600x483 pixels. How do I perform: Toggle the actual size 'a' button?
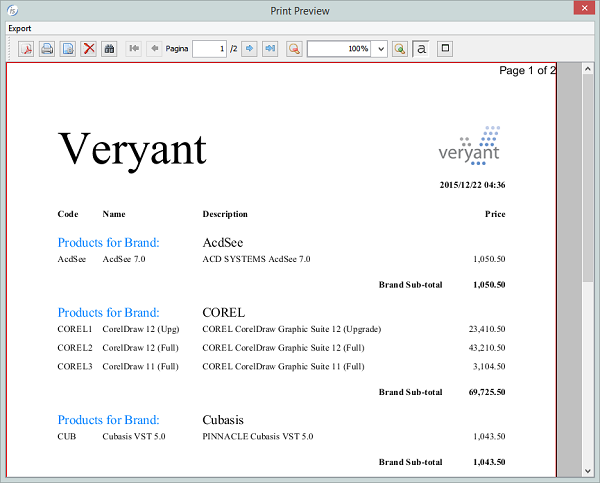[422, 48]
